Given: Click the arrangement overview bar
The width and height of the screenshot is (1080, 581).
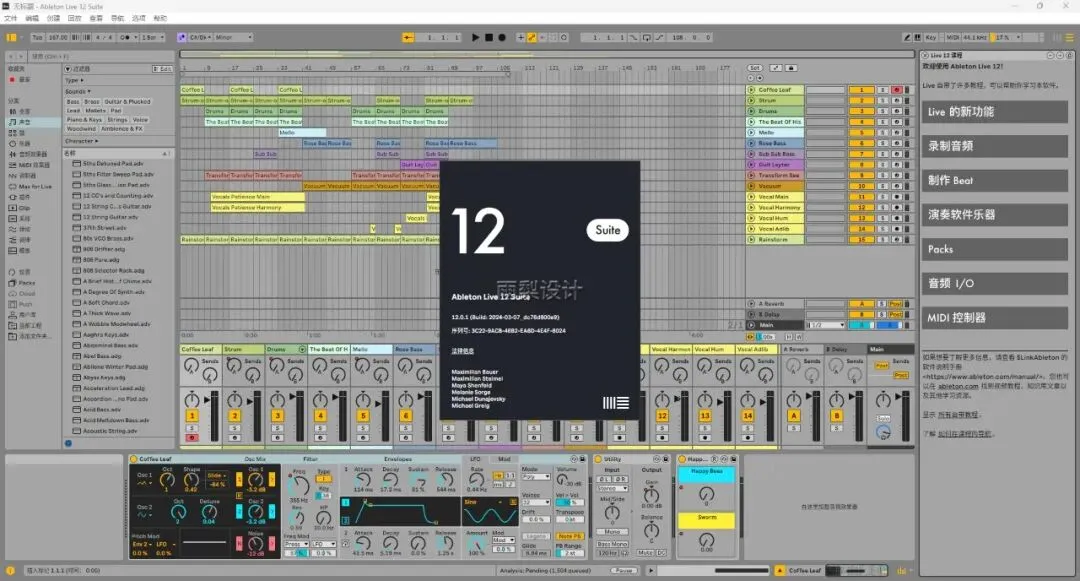Looking at the screenshot, I should coord(547,54).
